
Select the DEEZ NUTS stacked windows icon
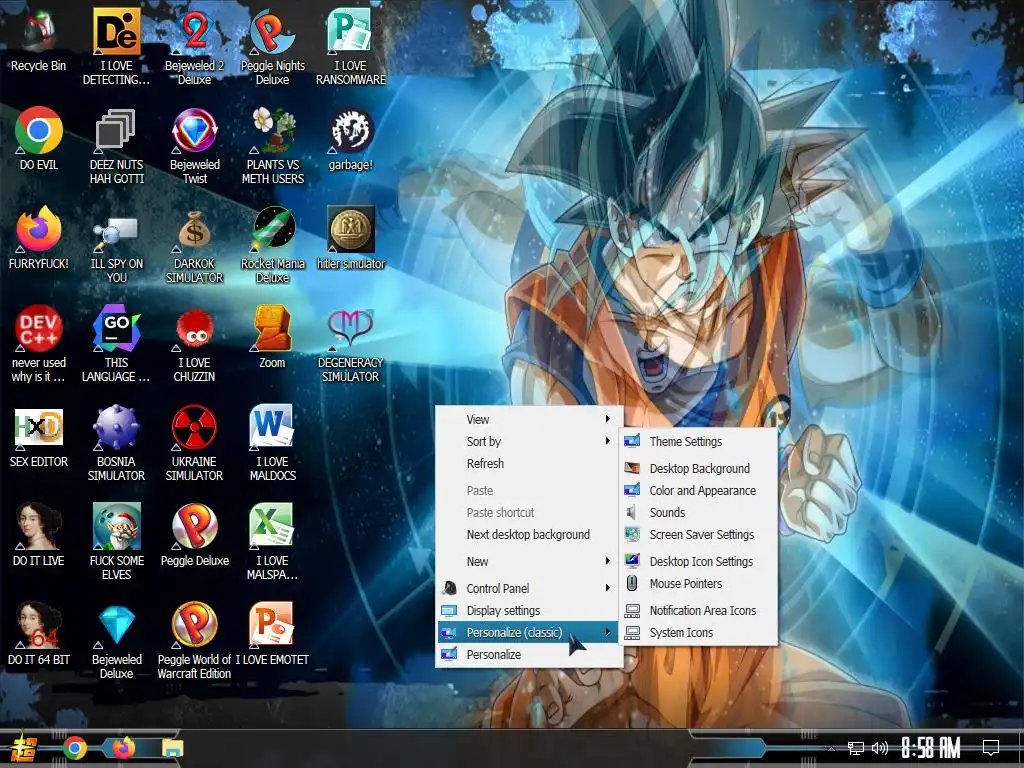click(x=116, y=130)
